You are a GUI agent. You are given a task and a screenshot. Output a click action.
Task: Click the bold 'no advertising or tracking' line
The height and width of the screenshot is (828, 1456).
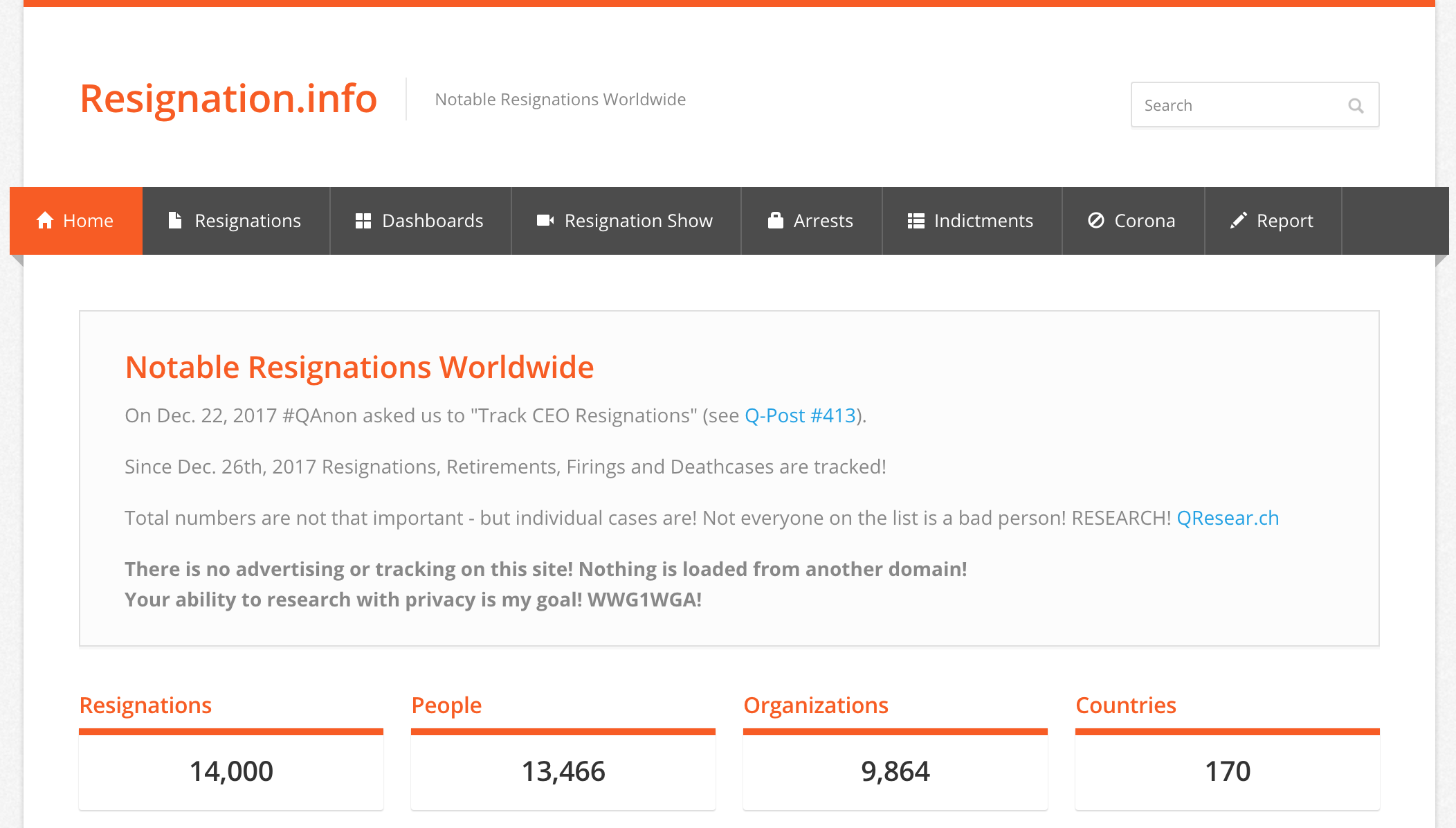tap(546, 569)
